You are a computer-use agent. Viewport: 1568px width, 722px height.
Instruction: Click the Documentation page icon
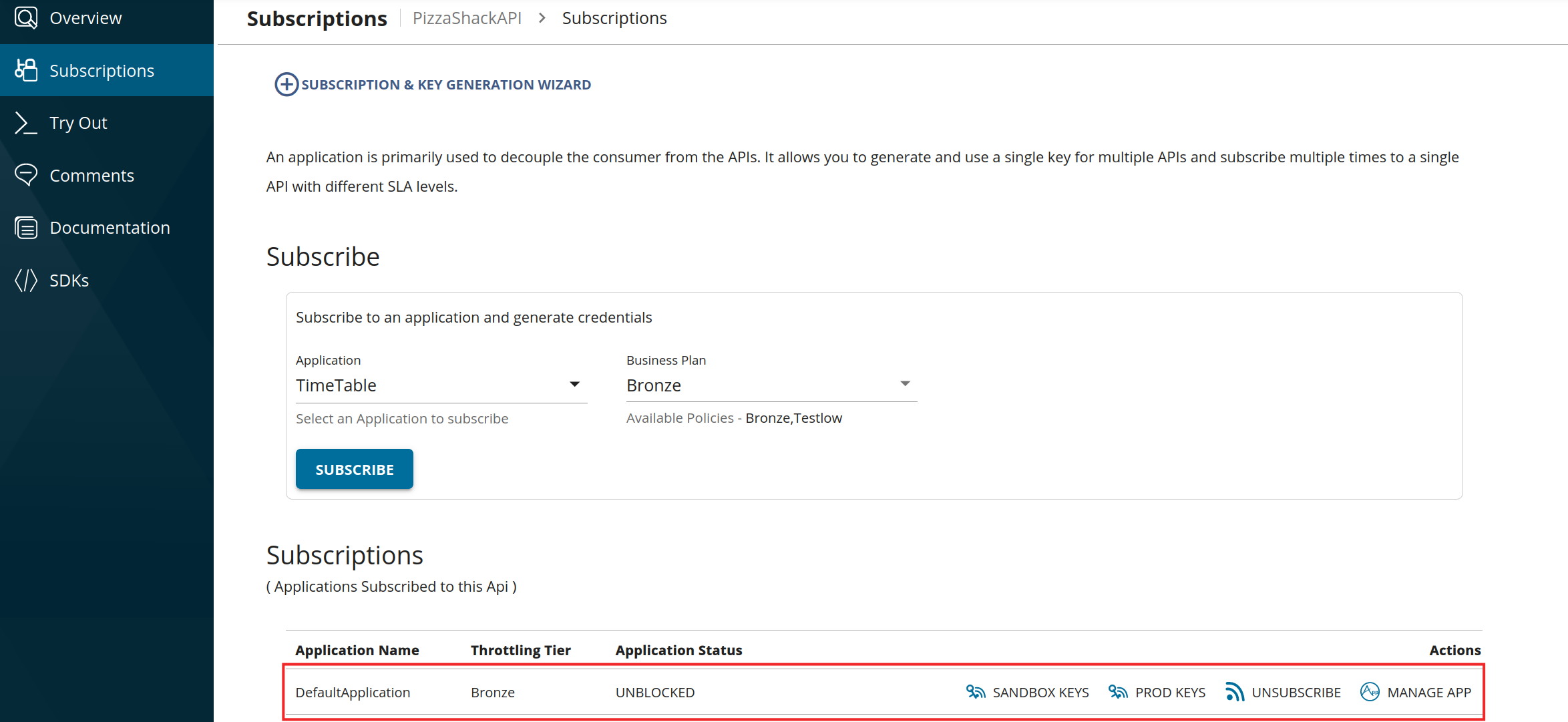[x=26, y=228]
